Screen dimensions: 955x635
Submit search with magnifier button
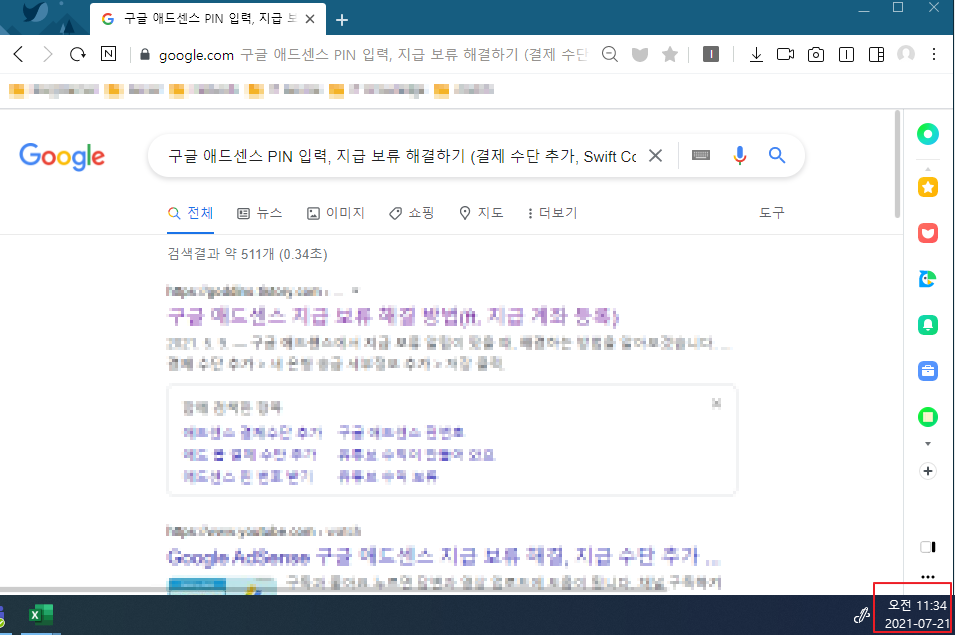(x=777, y=155)
